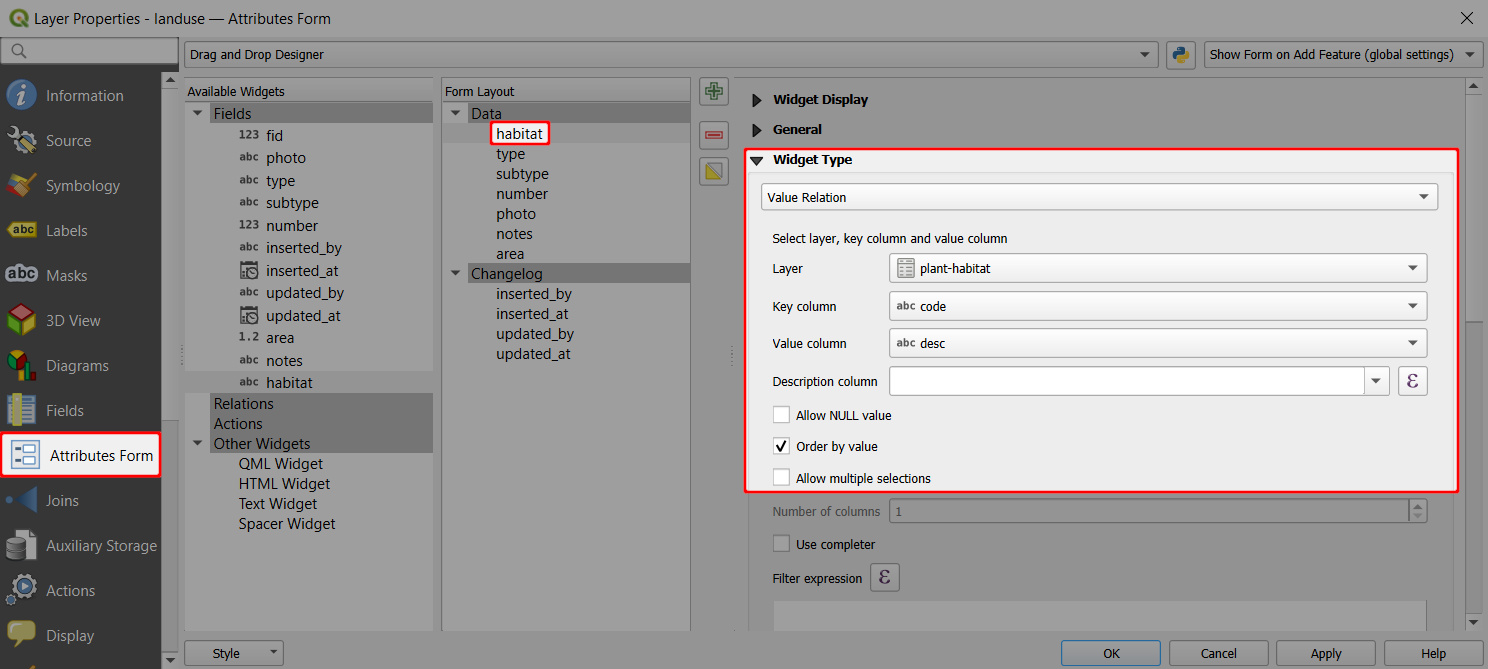Image resolution: width=1488 pixels, height=669 pixels.
Task: Select the photo field in Available Widgets
Action: (286, 158)
